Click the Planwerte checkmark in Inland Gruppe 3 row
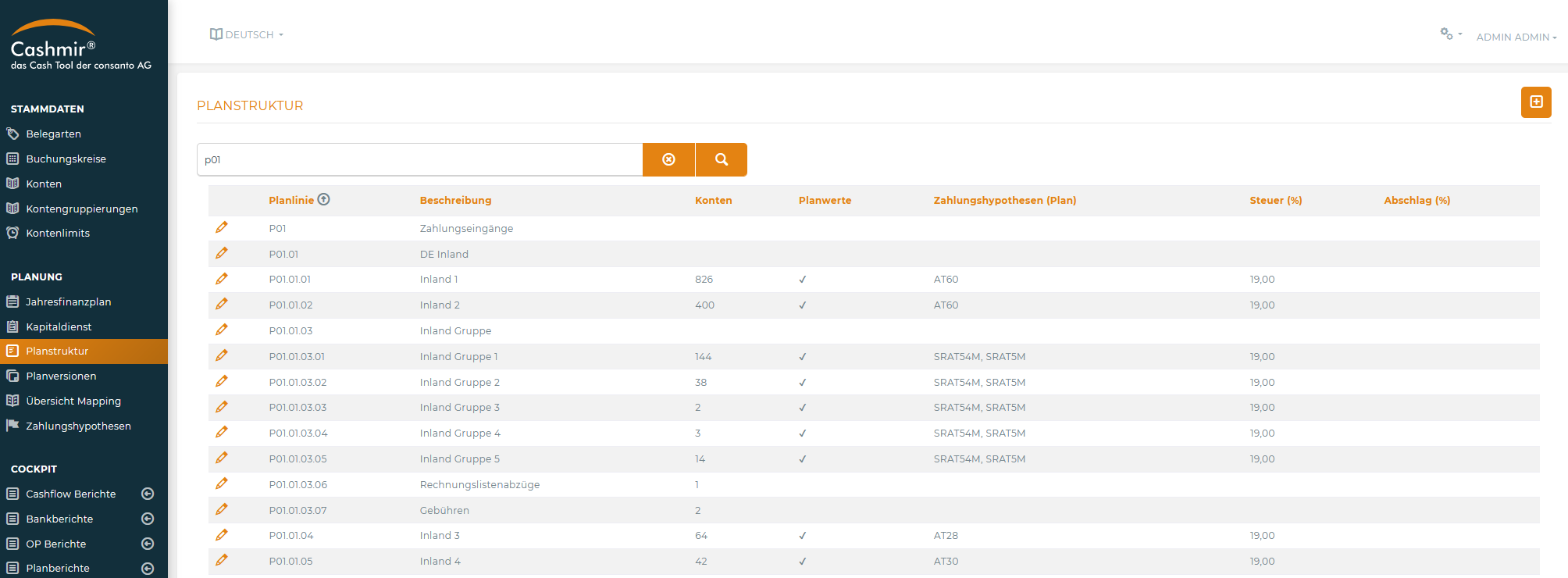1568x578 pixels. [803, 407]
